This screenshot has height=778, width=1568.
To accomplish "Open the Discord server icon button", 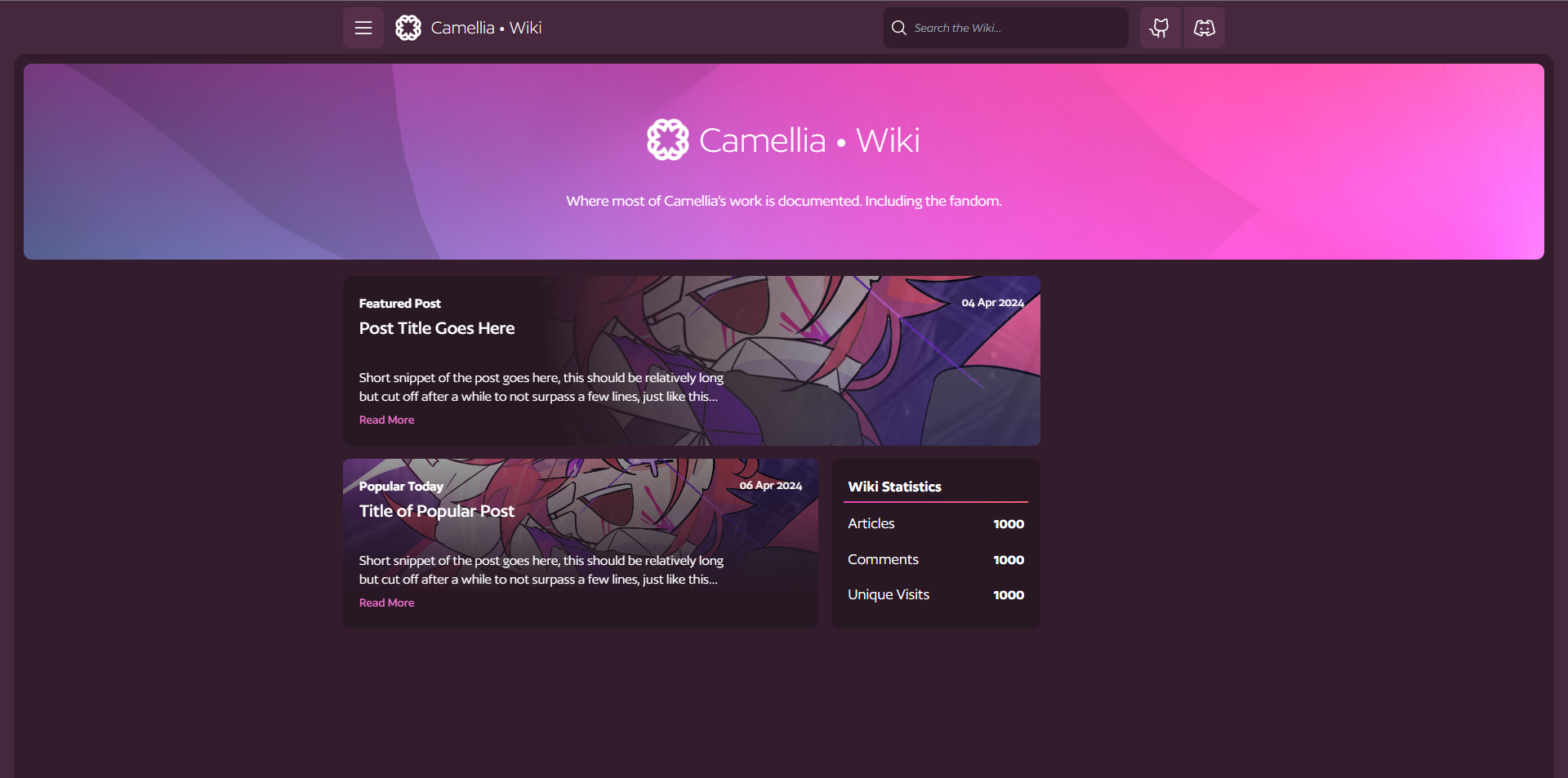I will (x=1205, y=28).
